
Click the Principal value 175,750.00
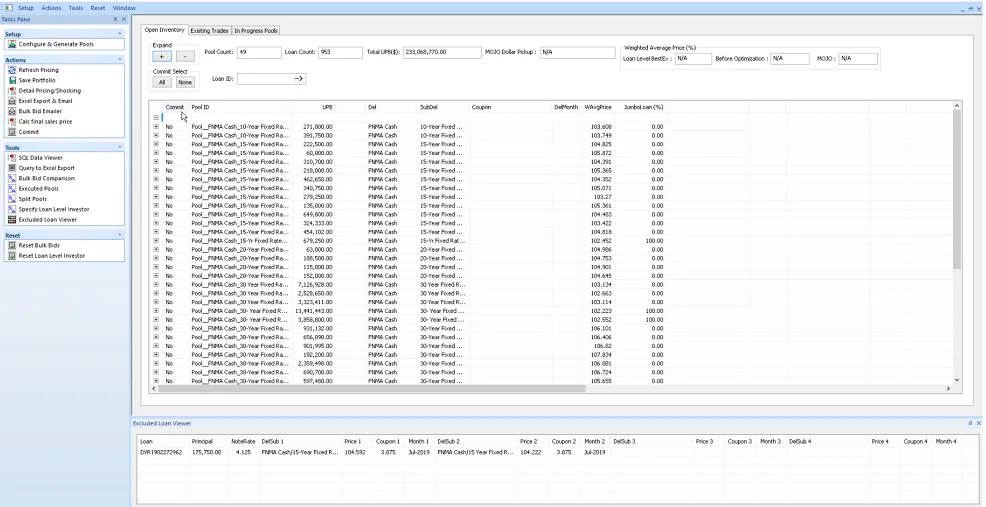[x=206, y=452]
